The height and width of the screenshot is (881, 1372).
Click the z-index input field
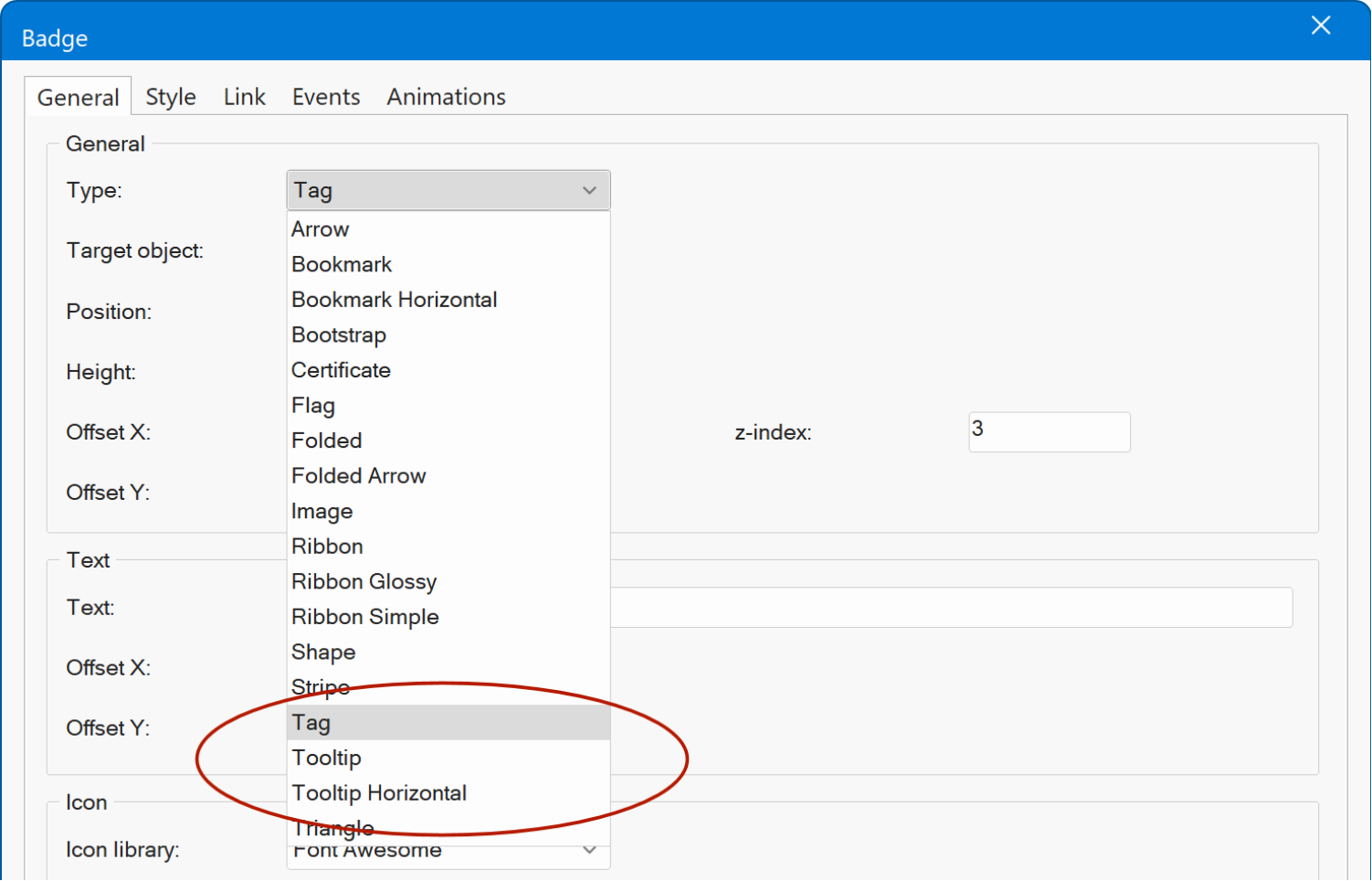[1049, 431]
